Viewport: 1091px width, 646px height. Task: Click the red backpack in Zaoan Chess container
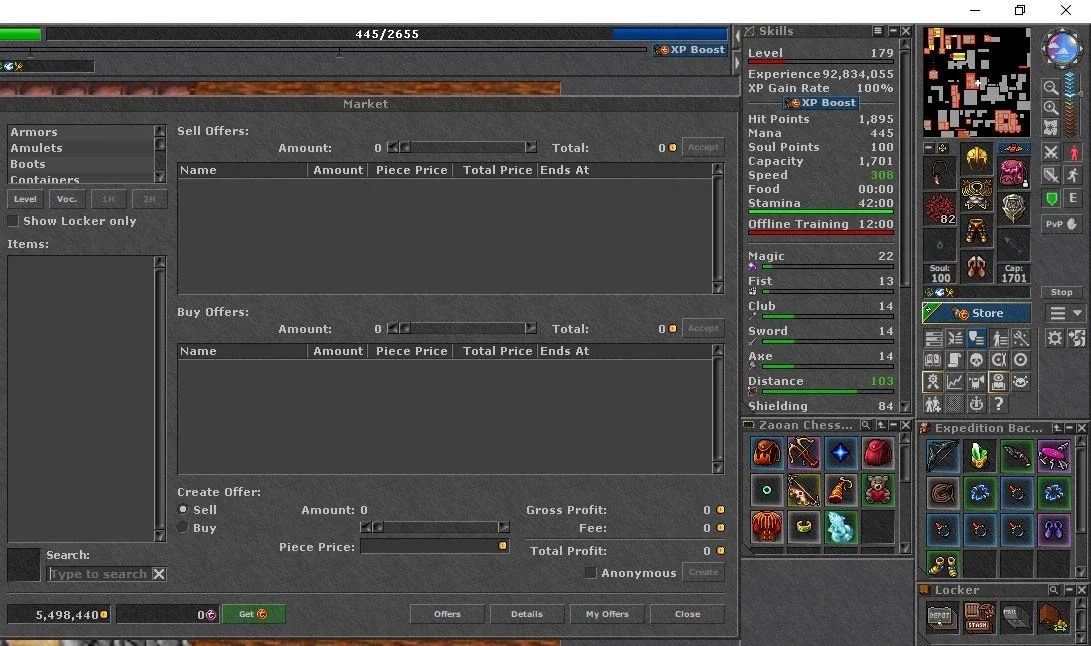[x=877, y=453]
